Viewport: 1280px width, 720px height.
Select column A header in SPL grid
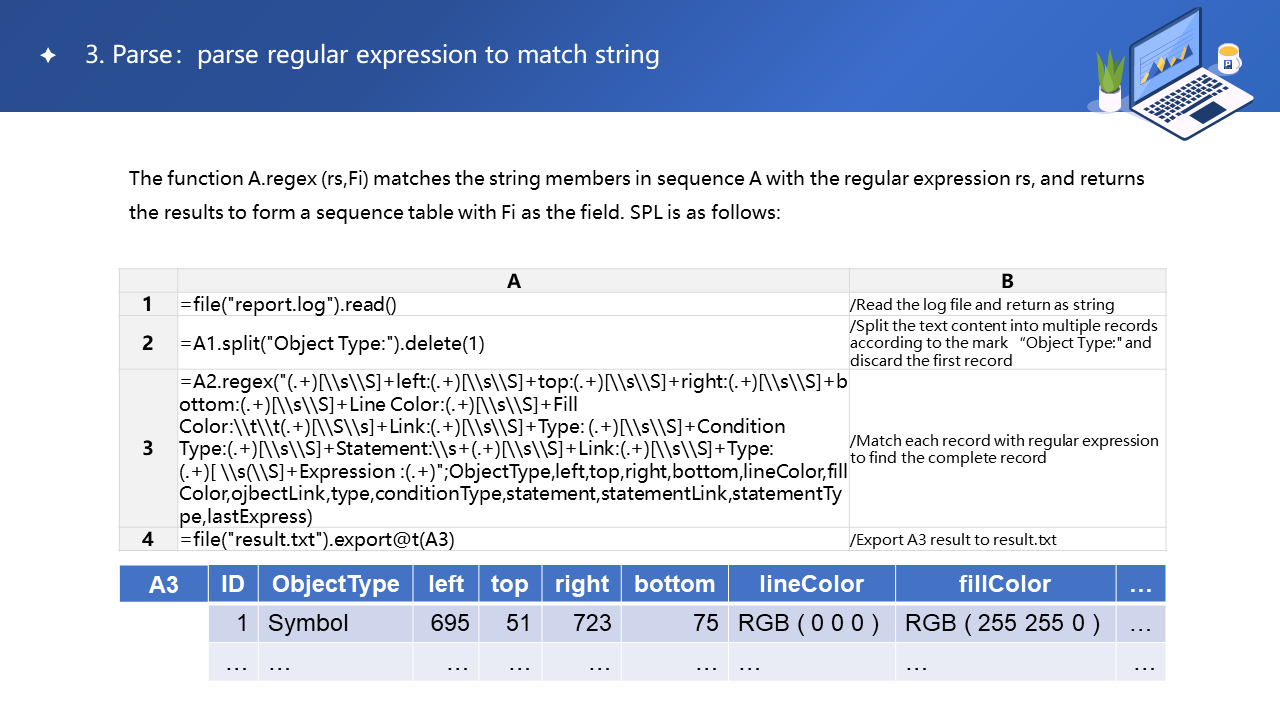pyautogui.click(x=513, y=281)
